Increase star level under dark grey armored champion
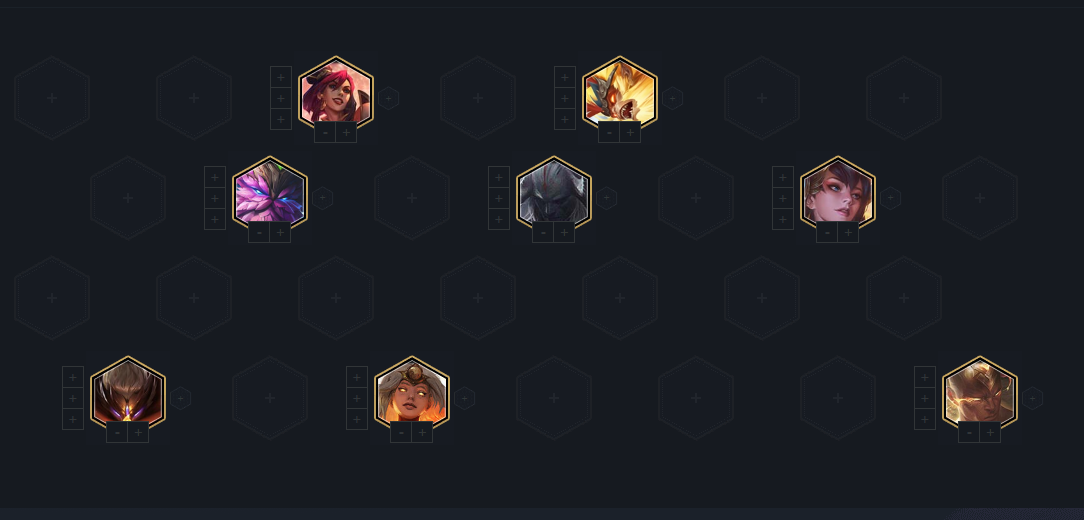This screenshot has height=520, width=1084. [x=564, y=232]
